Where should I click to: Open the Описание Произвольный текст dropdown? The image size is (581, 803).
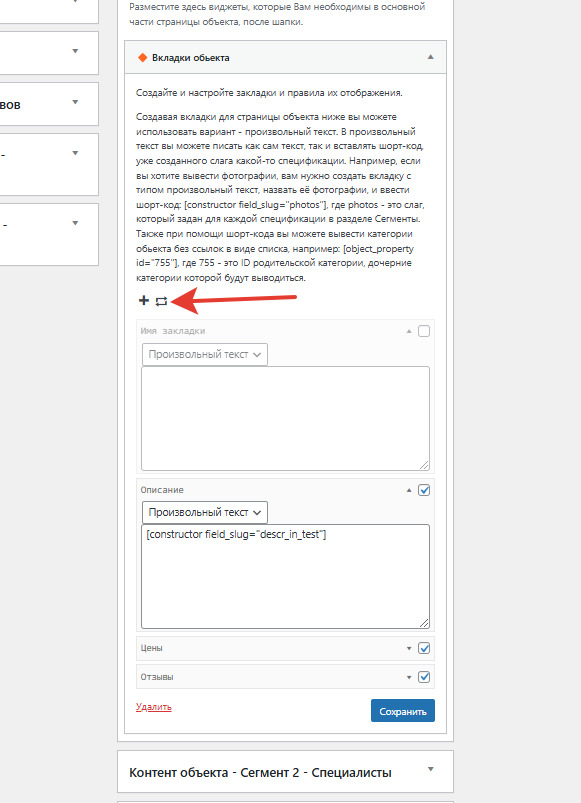[x=205, y=512]
